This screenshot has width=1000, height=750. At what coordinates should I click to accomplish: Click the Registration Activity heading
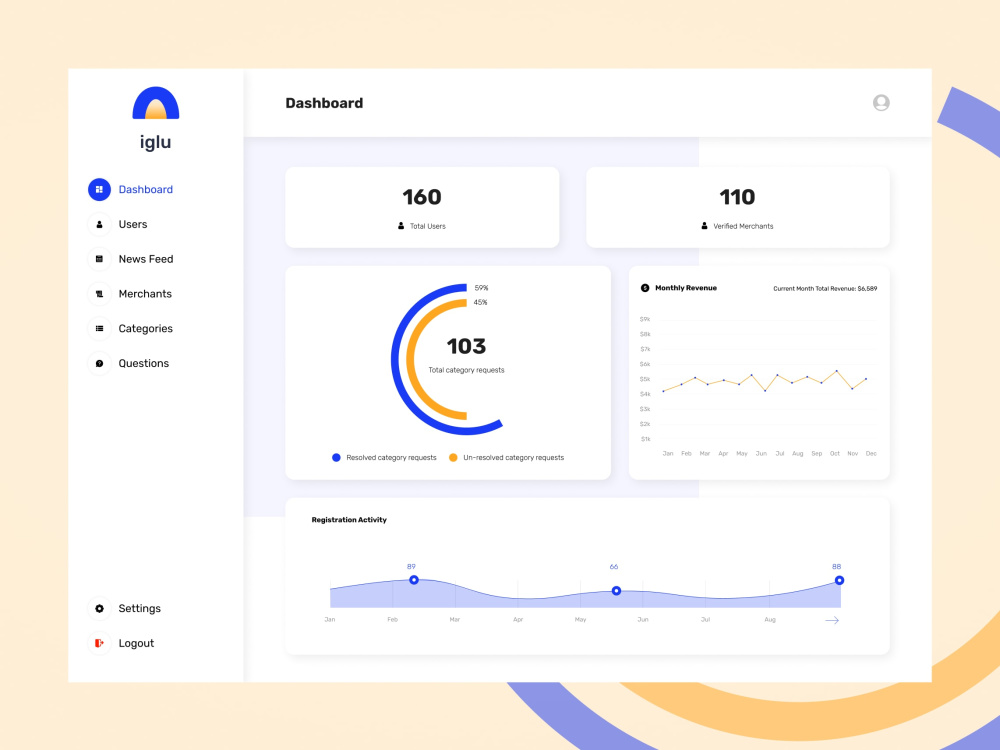(x=349, y=520)
